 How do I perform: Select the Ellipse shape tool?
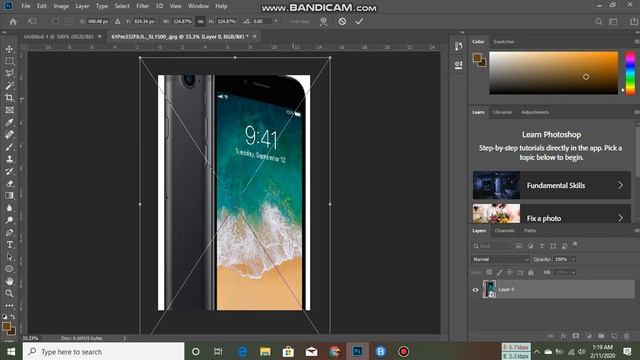click(x=9, y=269)
